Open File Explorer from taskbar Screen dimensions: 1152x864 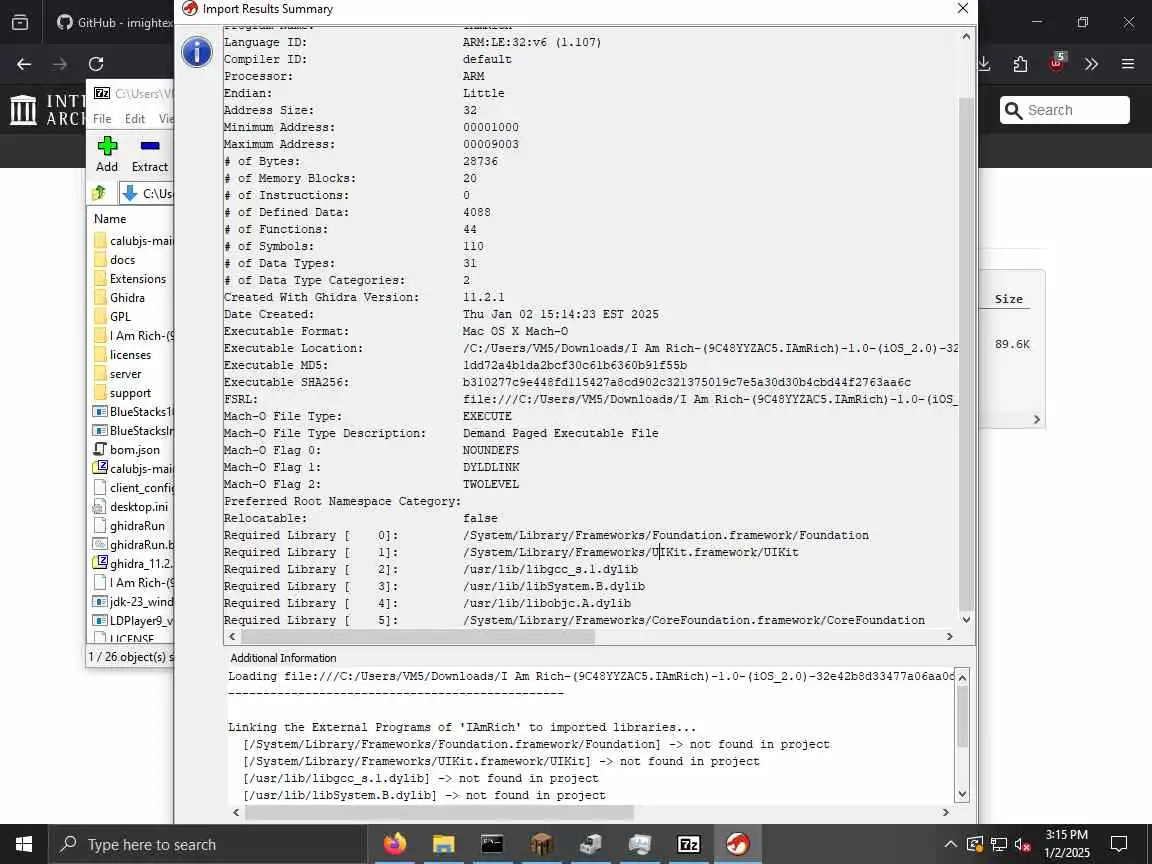(443, 844)
